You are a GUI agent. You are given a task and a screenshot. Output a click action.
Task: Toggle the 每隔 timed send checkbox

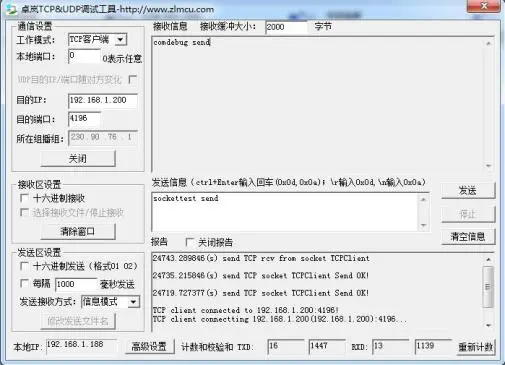coord(24,283)
